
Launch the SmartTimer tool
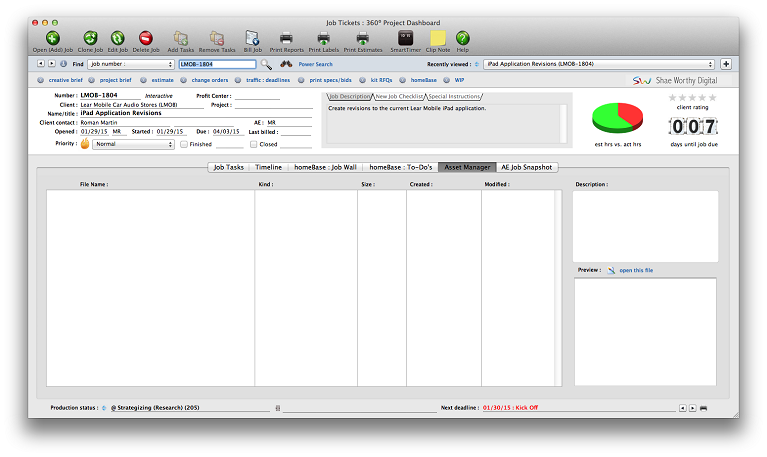405,38
